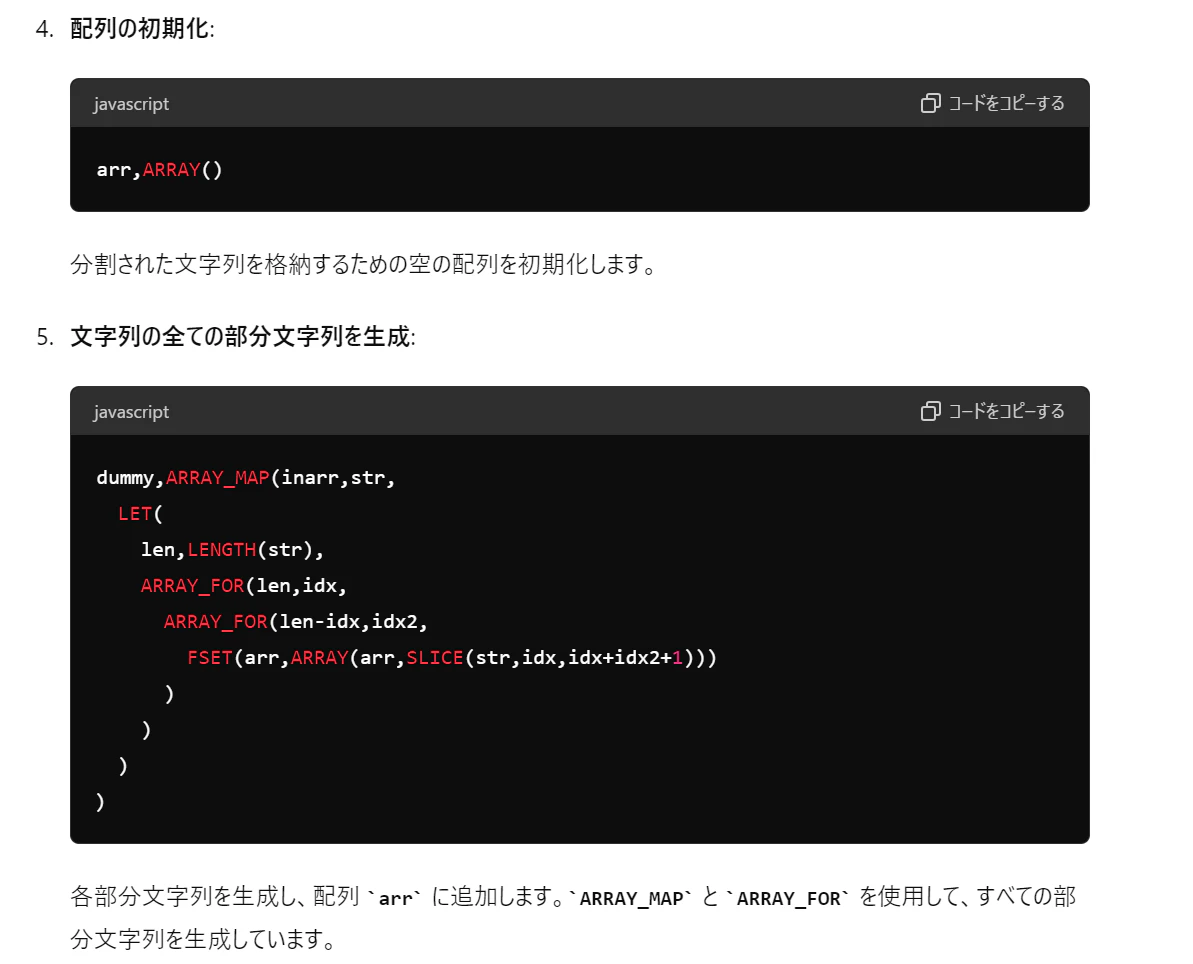The image size is (1193, 964).
Task: Click copy icon in second code block header
Action: [x=930, y=412]
